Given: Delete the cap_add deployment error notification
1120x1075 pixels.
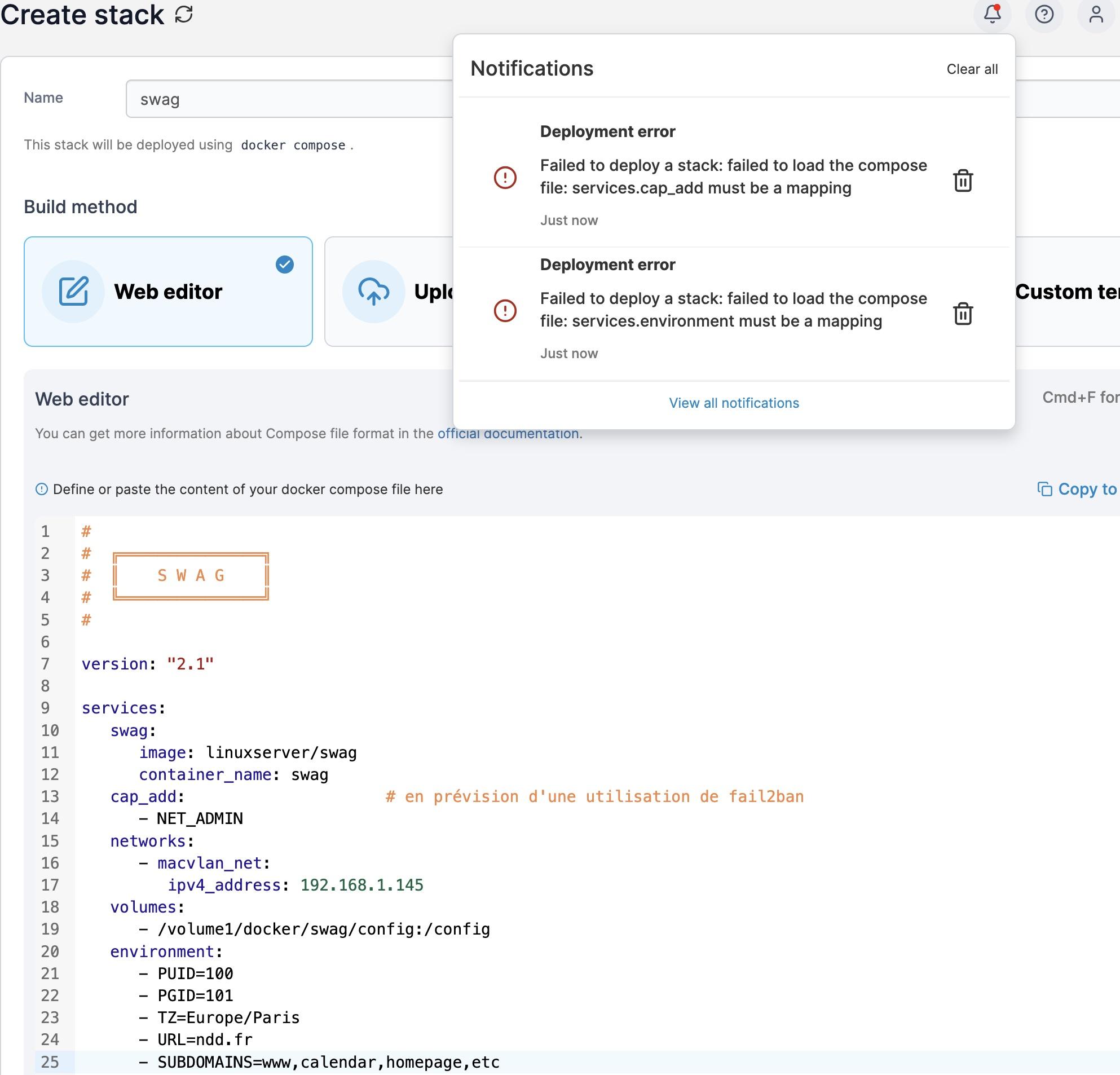Looking at the screenshot, I should [x=963, y=180].
